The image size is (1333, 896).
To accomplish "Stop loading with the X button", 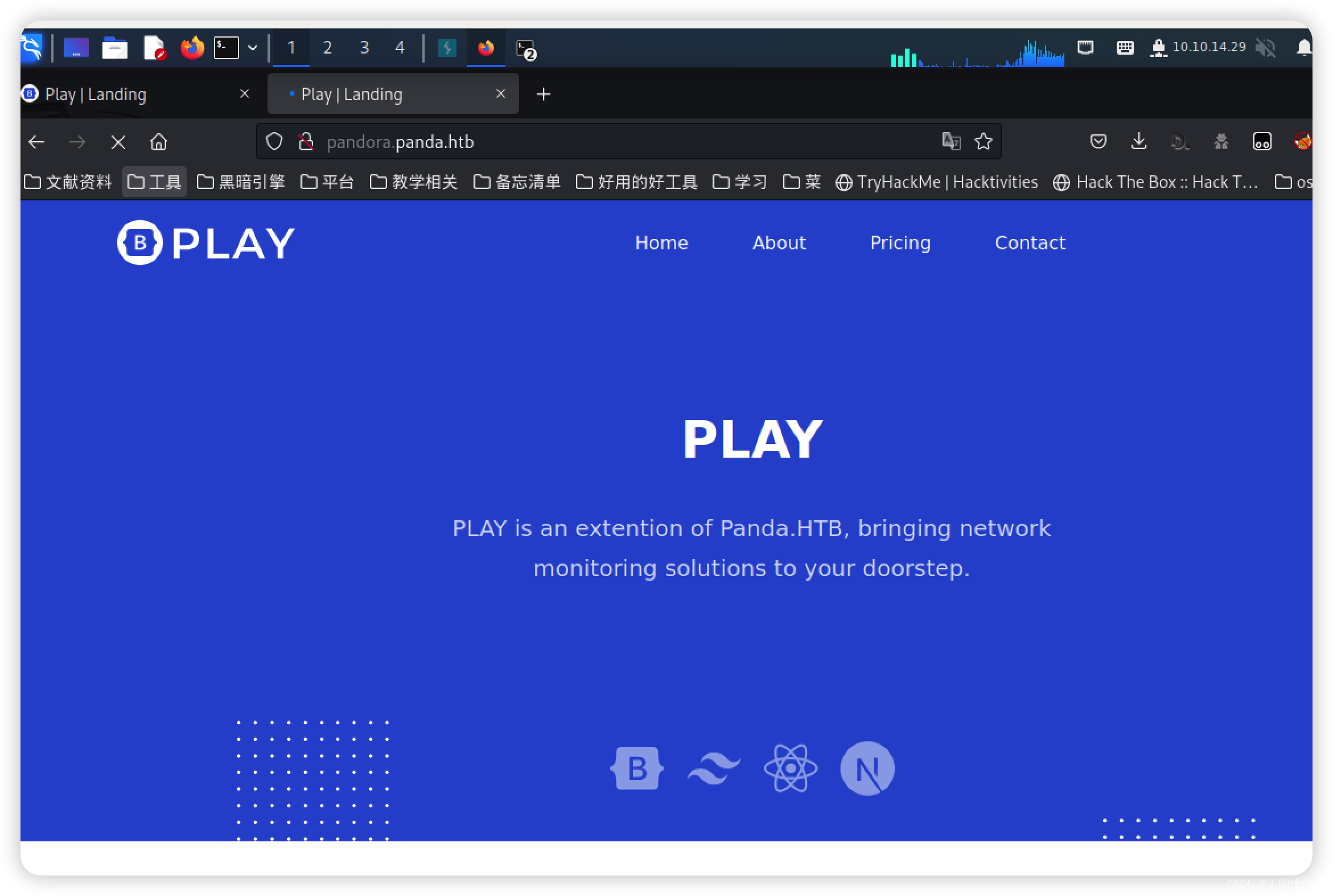I will tap(118, 142).
